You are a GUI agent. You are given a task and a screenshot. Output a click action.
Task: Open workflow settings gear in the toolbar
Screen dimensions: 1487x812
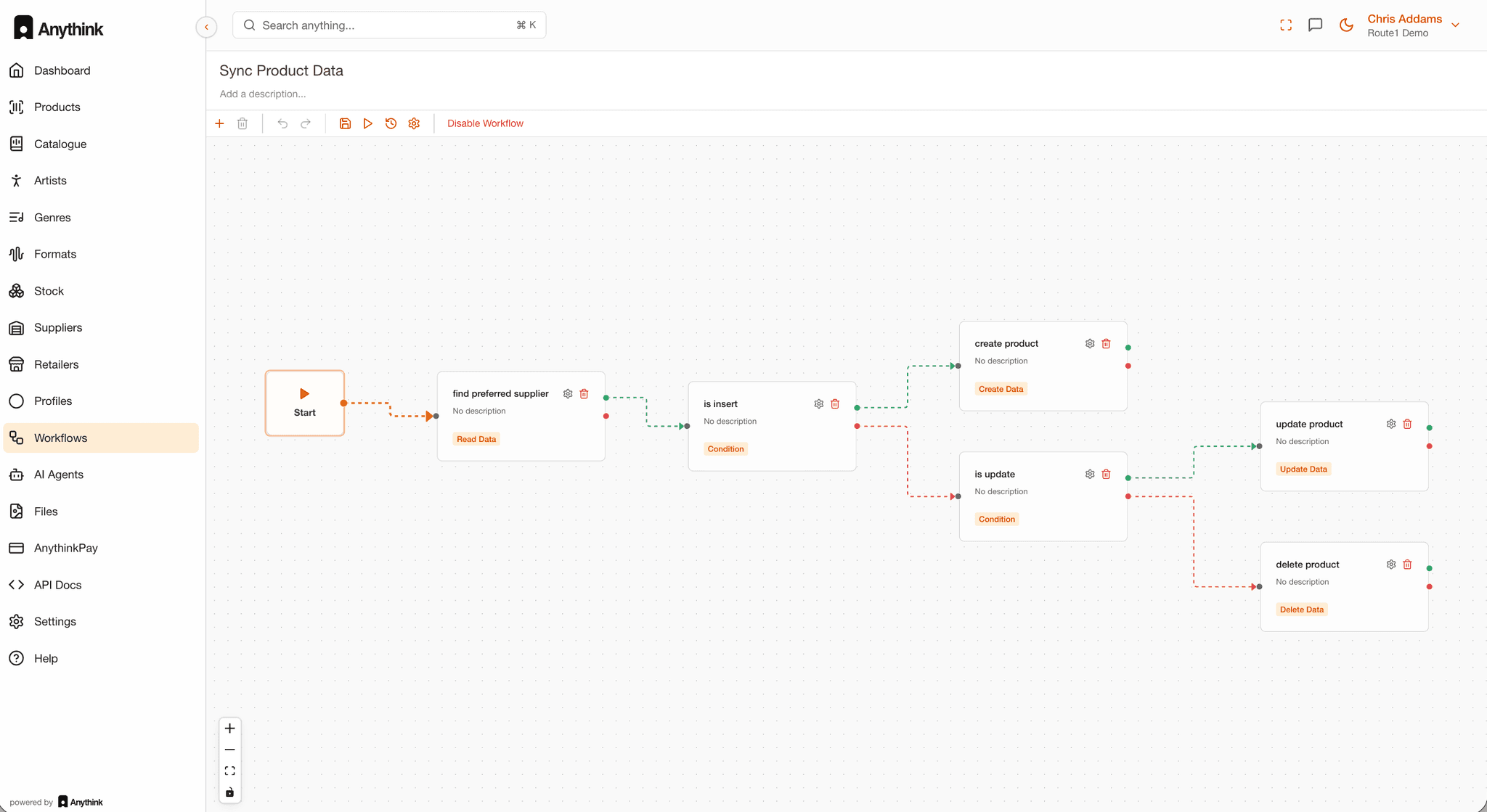414,123
